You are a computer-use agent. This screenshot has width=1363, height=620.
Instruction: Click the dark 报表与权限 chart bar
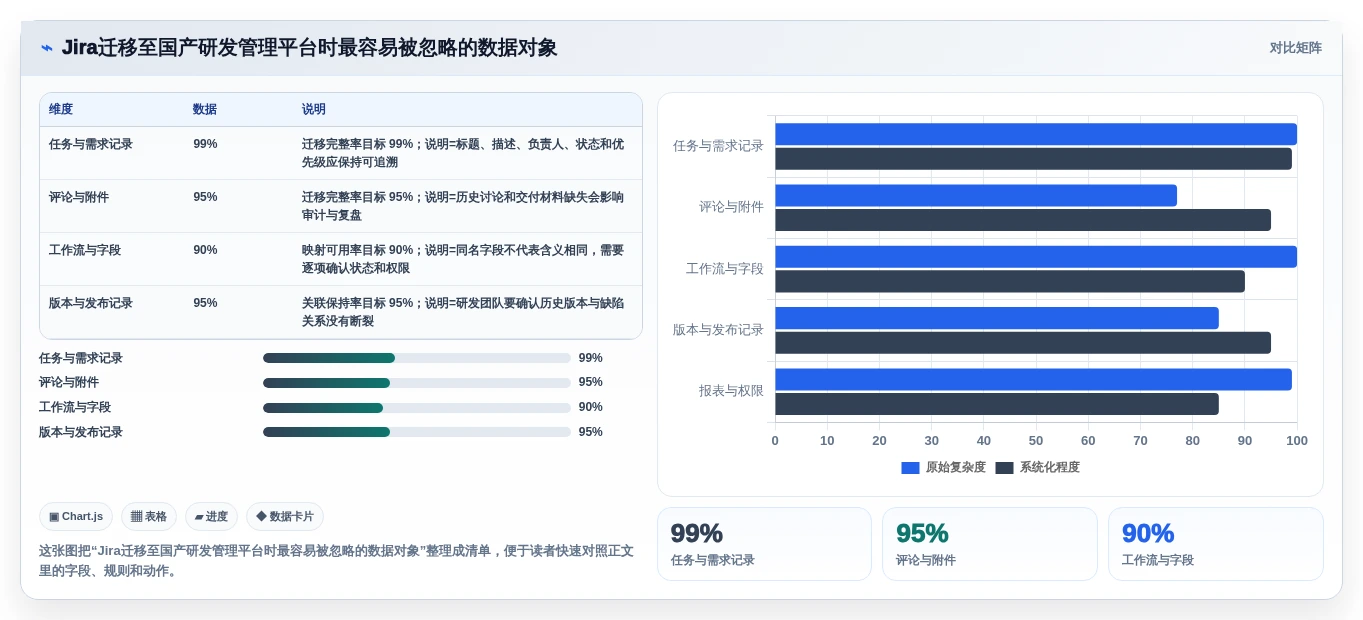997,404
